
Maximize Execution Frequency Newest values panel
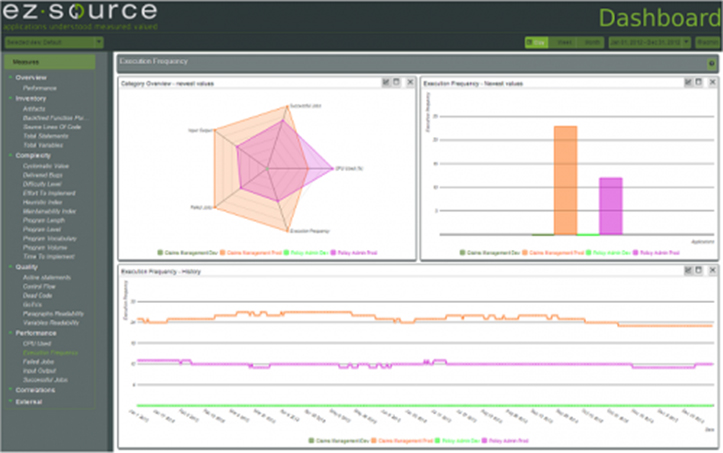tap(699, 82)
